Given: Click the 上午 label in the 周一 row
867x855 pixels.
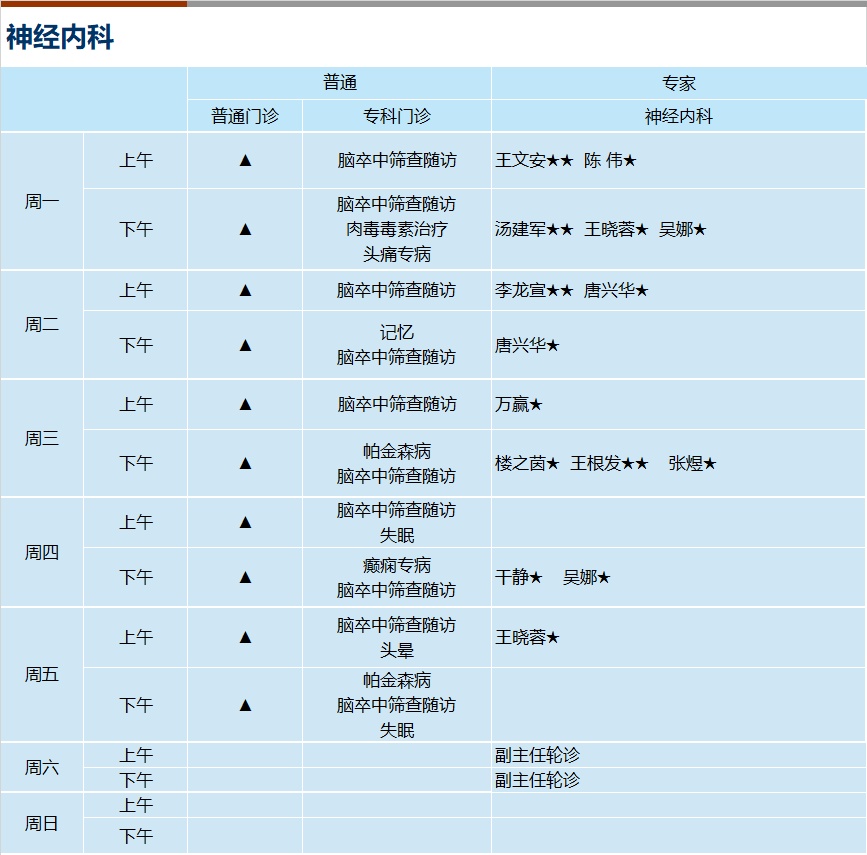Looking at the screenshot, I should pyautogui.click(x=135, y=160).
